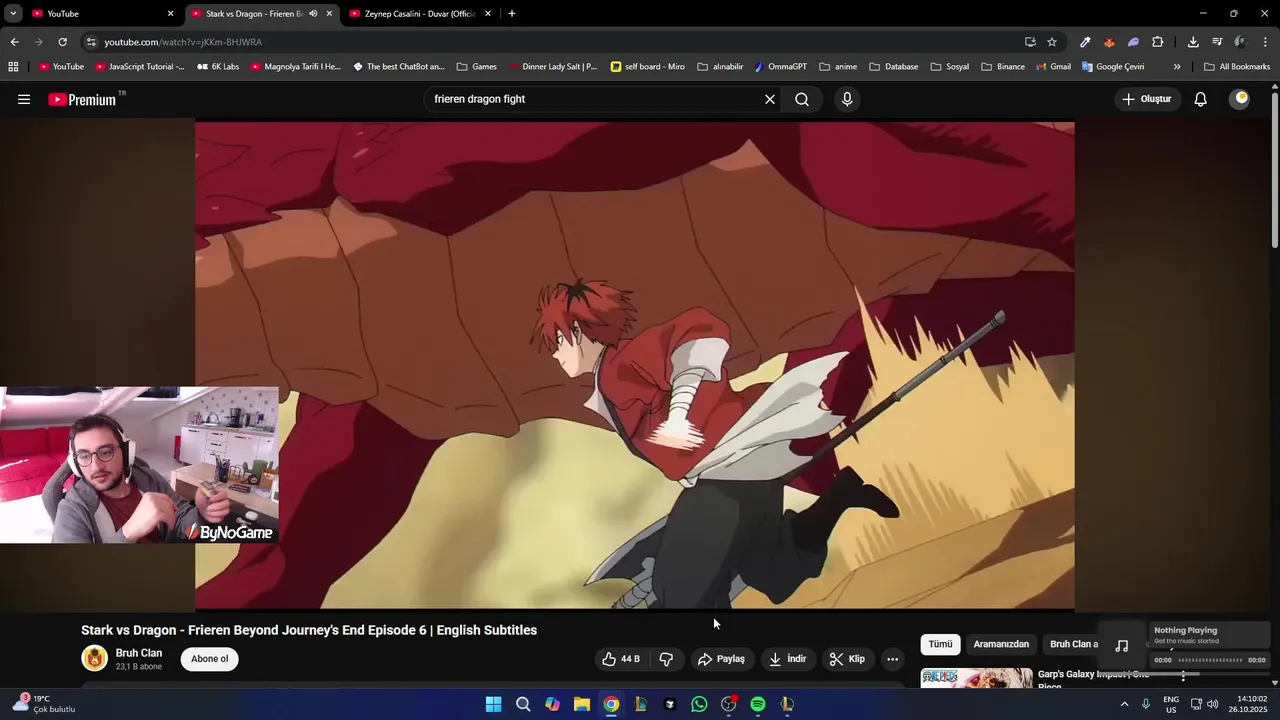This screenshot has height=720, width=1280.
Task: View site information icon in address bar
Action: pos(91,42)
